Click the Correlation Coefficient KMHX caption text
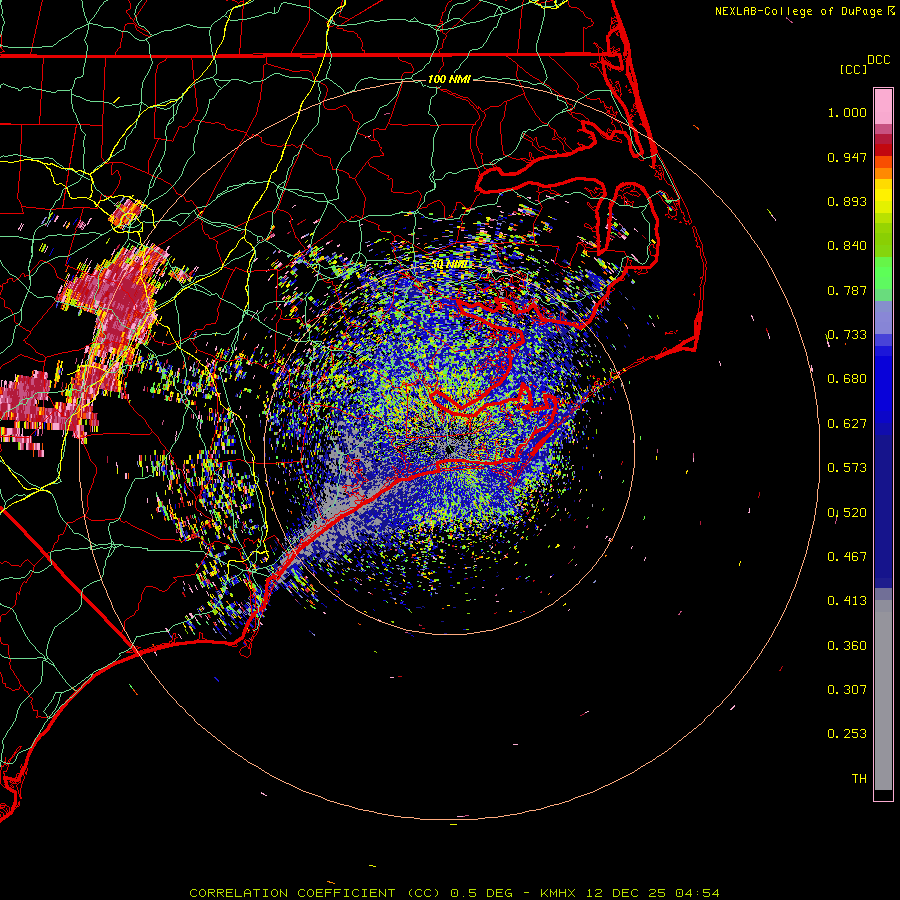This screenshot has width=900, height=900. tap(454, 893)
